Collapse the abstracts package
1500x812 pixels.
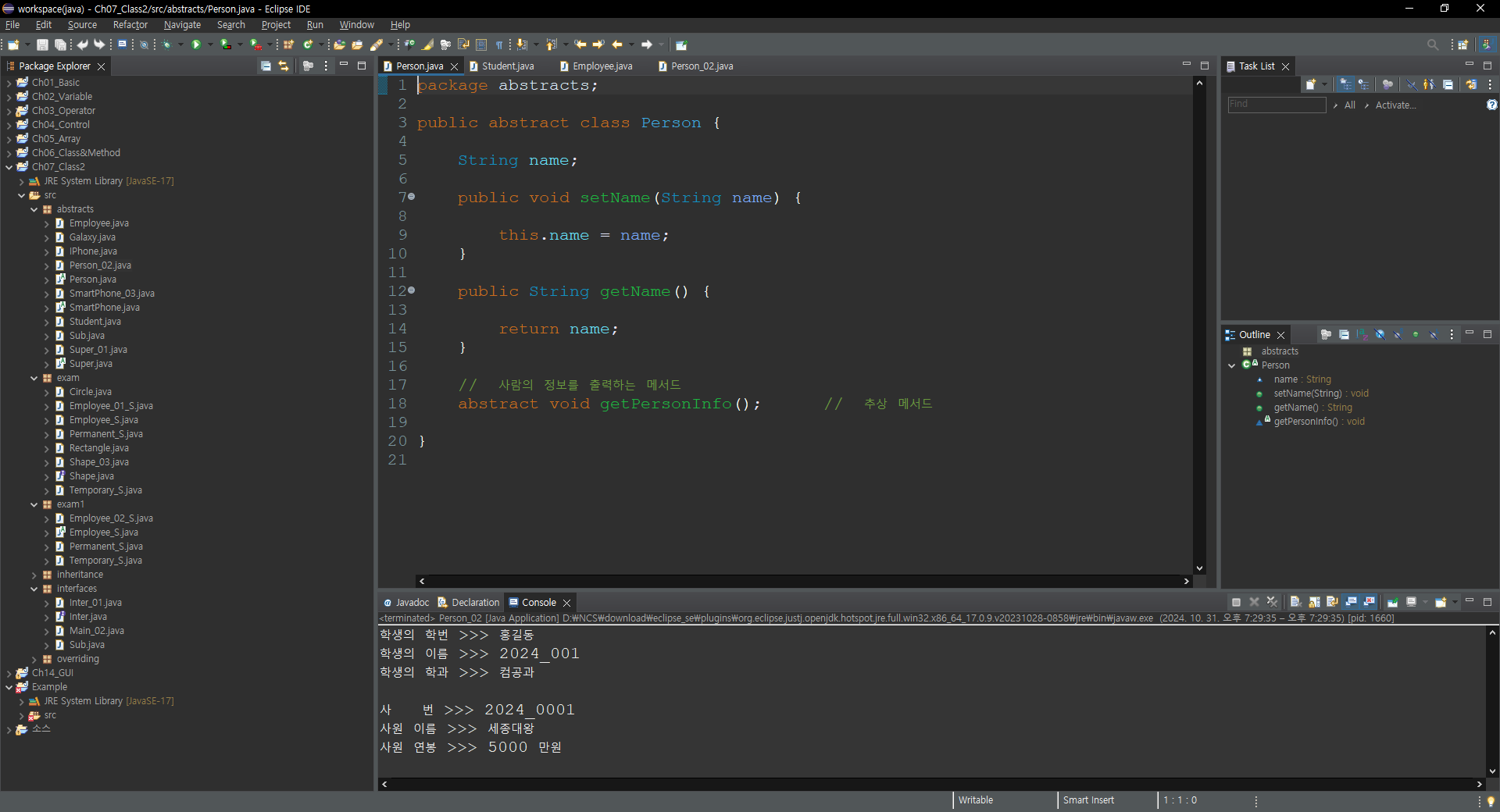pyautogui.click(x=34, y=209)
